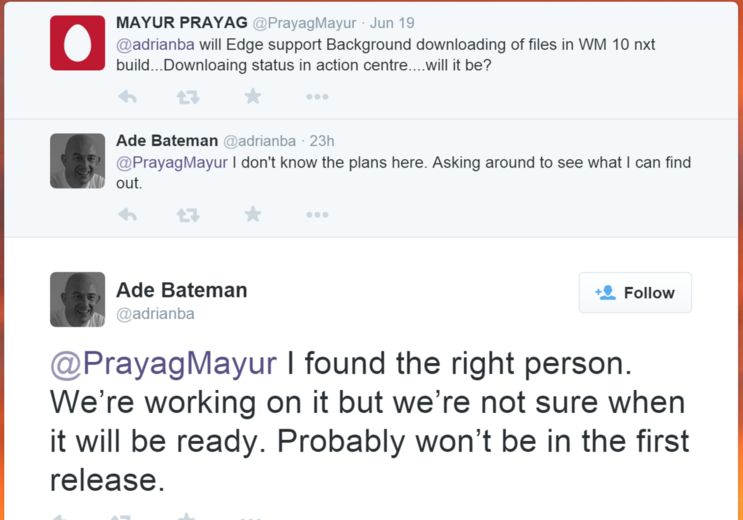Open the @adrianba handle under main author name

(x=155, y=314)
